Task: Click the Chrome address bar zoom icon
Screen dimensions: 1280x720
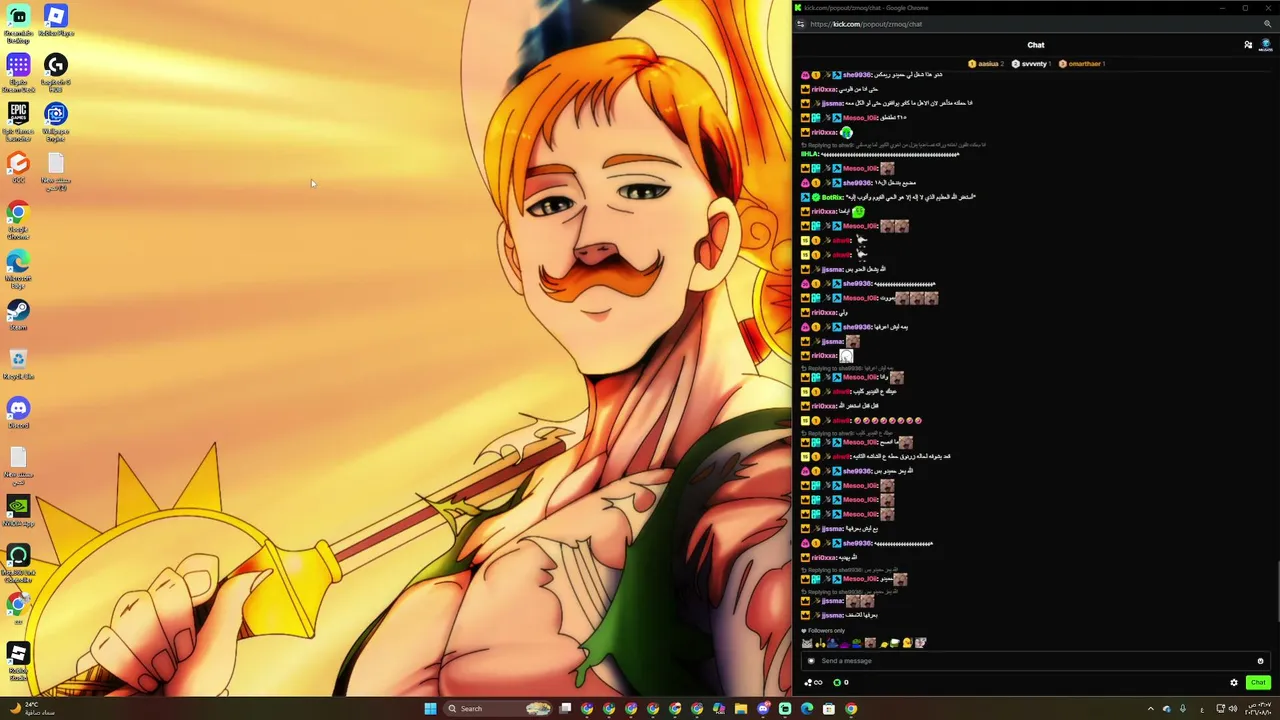Action: pos(1267,24)
